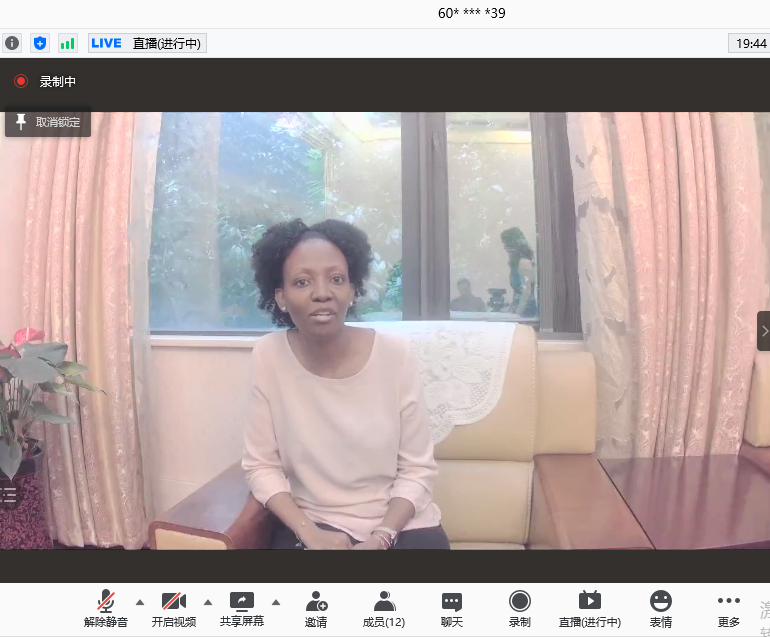Viewport: 770px width, 637px height.
Task: Expand the share options arrow beside 共享屏幕
Action: (x=276, y=602)
